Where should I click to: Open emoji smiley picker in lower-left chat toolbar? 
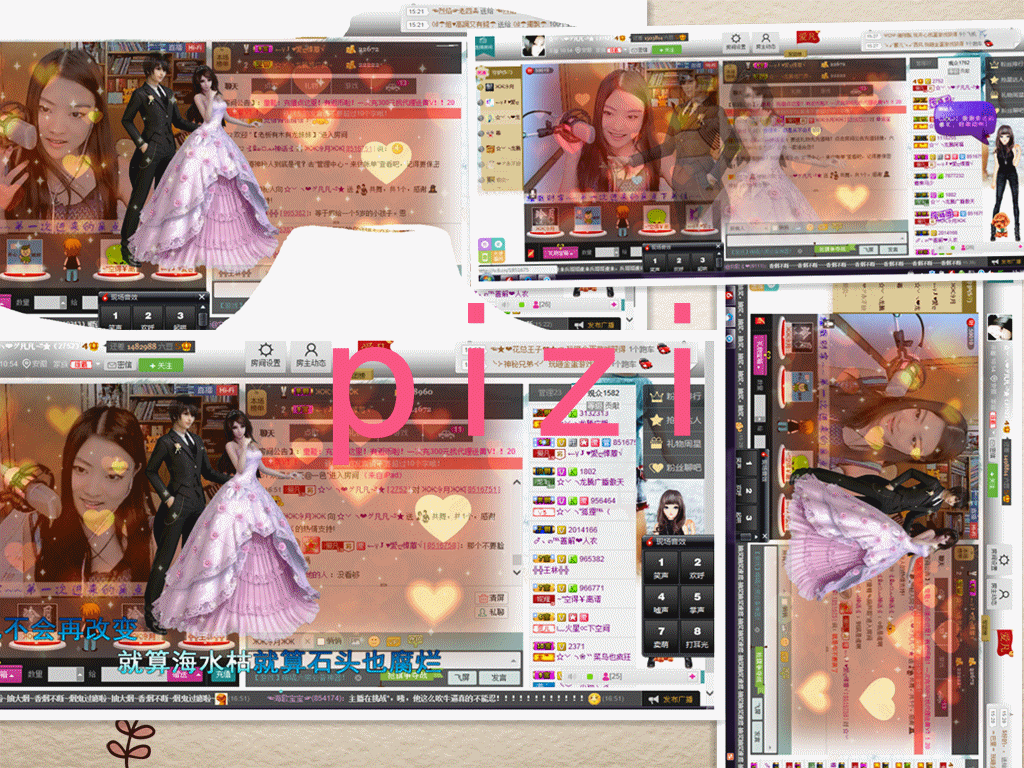[x=374, y=642]
